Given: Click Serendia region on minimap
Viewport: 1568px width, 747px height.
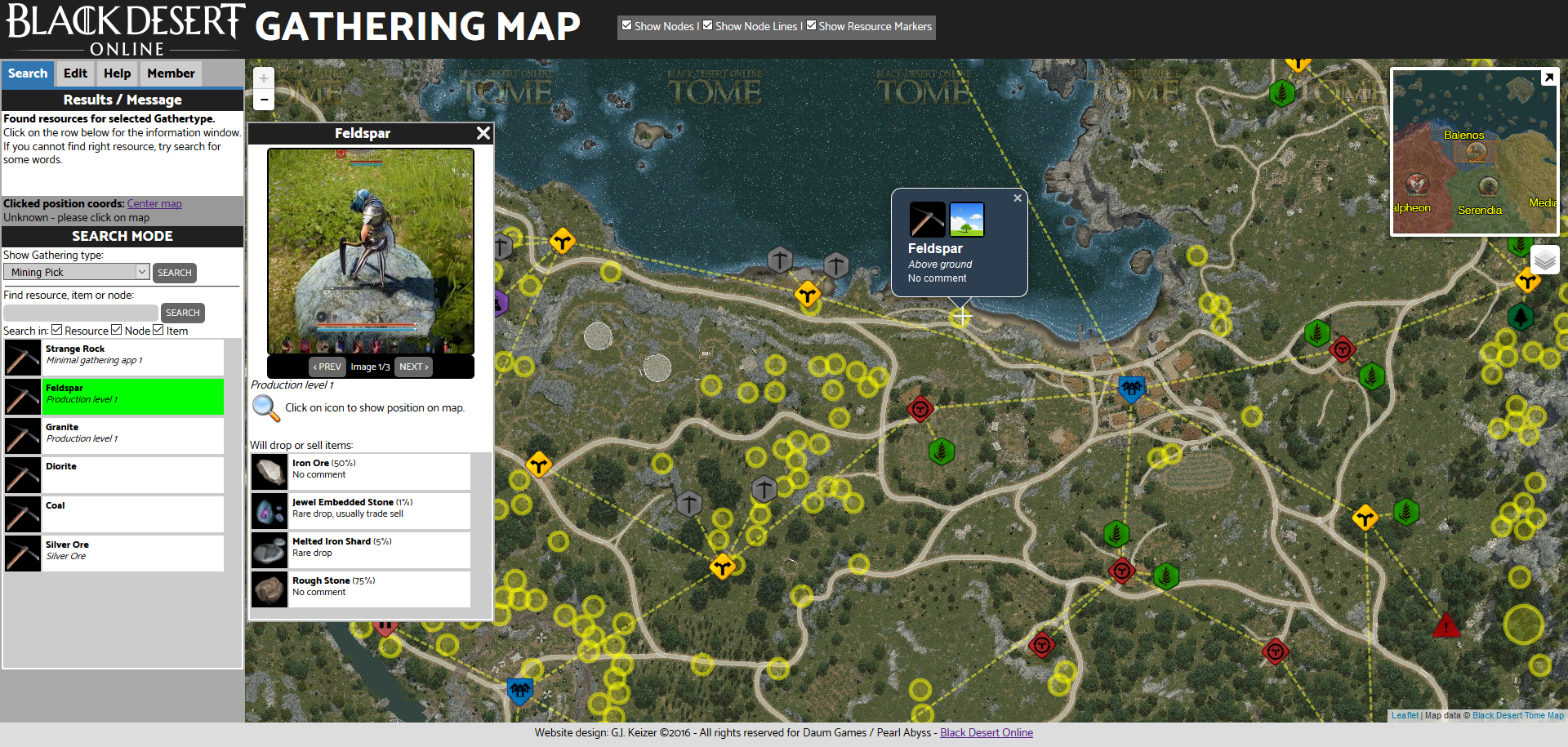Looking at the screenshot, I should point(1480,210).
